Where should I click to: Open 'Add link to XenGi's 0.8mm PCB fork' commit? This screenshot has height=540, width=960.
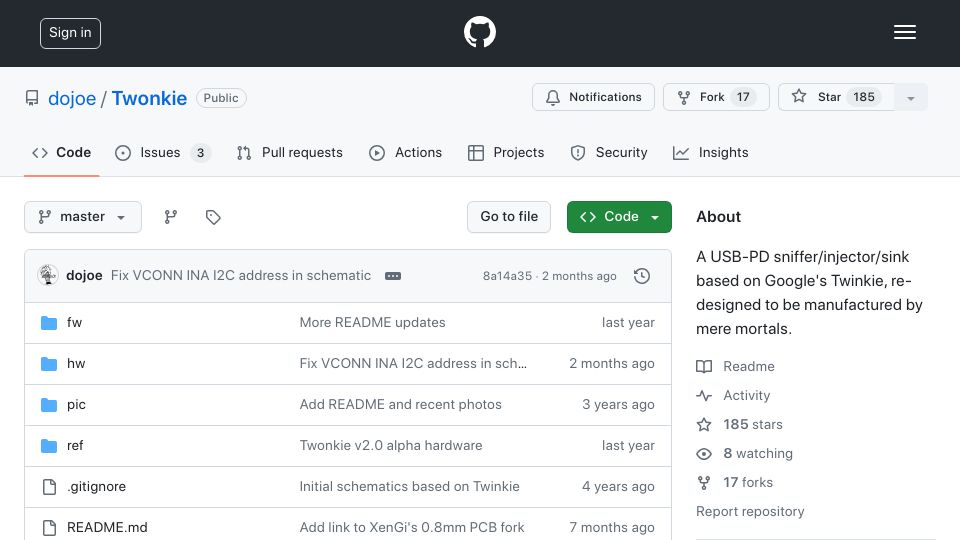click(412, 528)
